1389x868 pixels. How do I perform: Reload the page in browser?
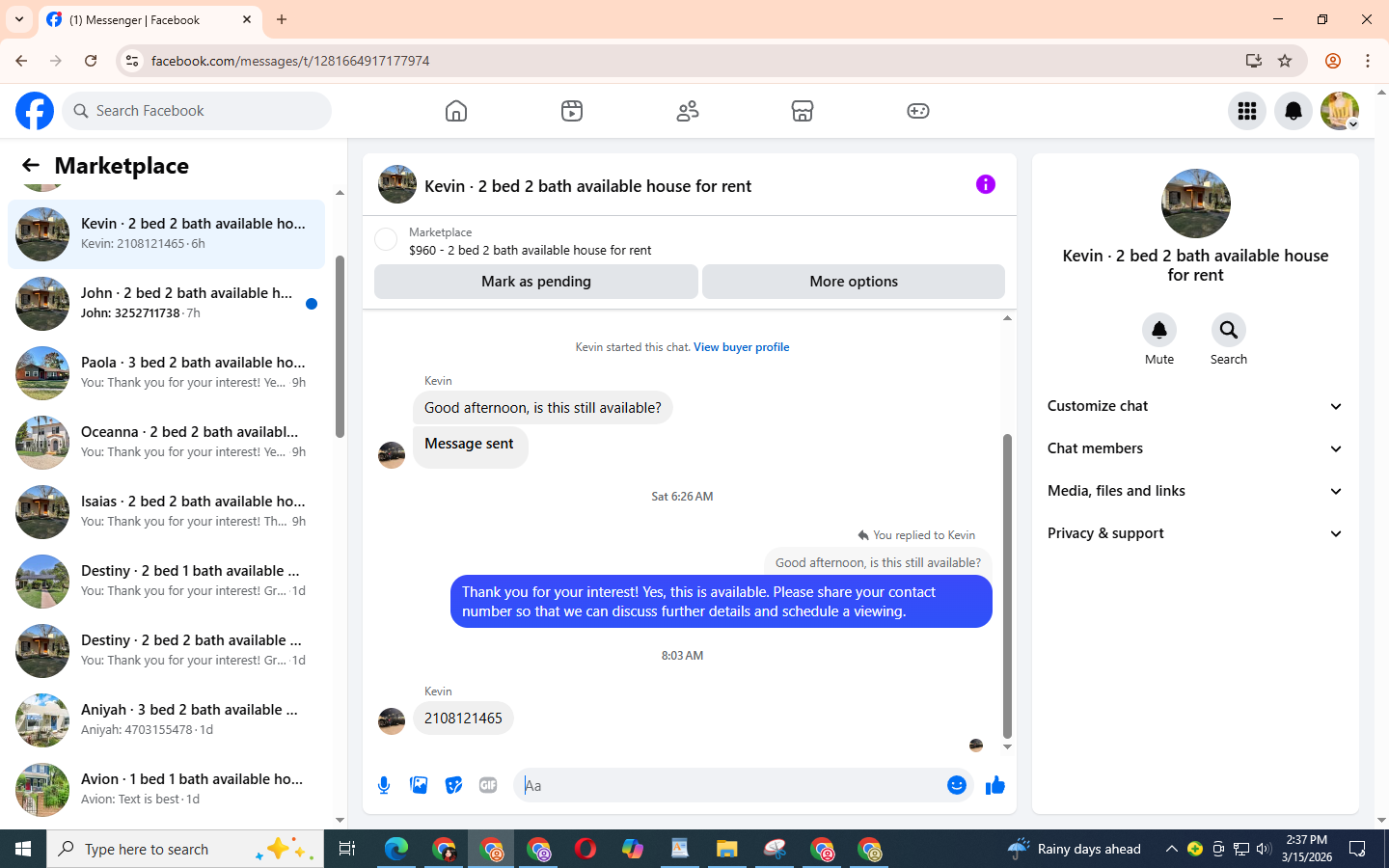point(91,61)
